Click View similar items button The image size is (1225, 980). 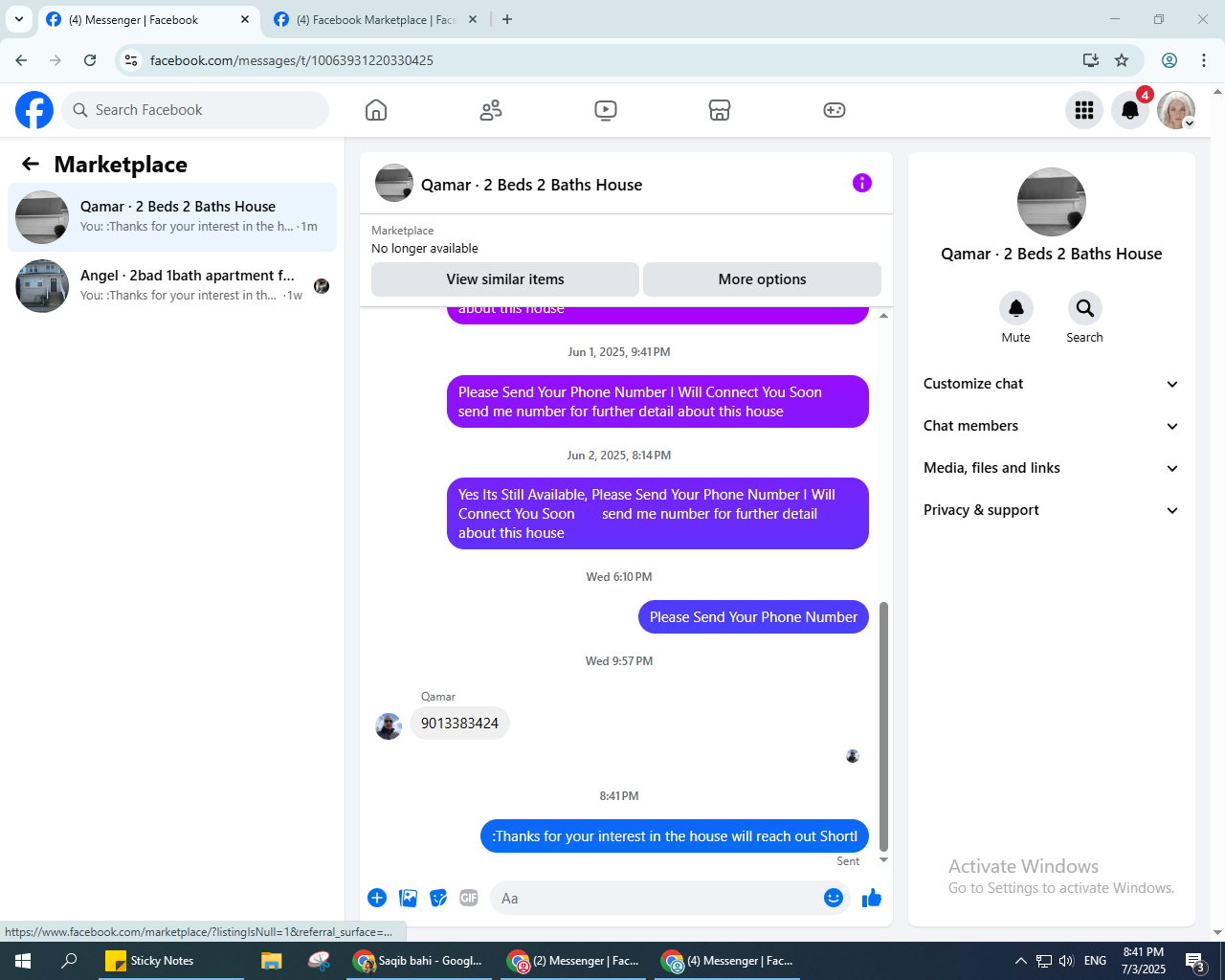[505, 279]
